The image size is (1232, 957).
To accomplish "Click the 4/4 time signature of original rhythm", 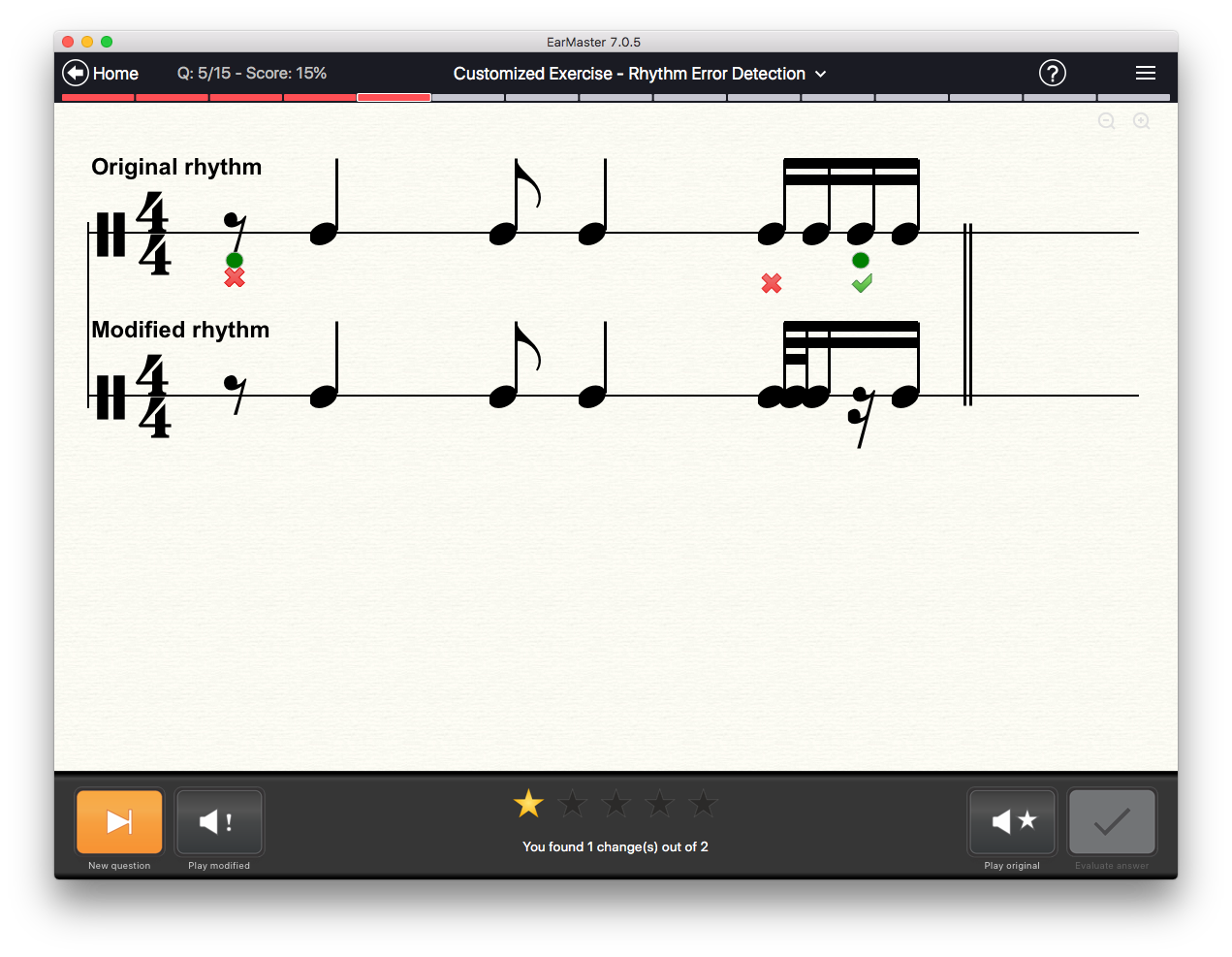I will [153, 233].
